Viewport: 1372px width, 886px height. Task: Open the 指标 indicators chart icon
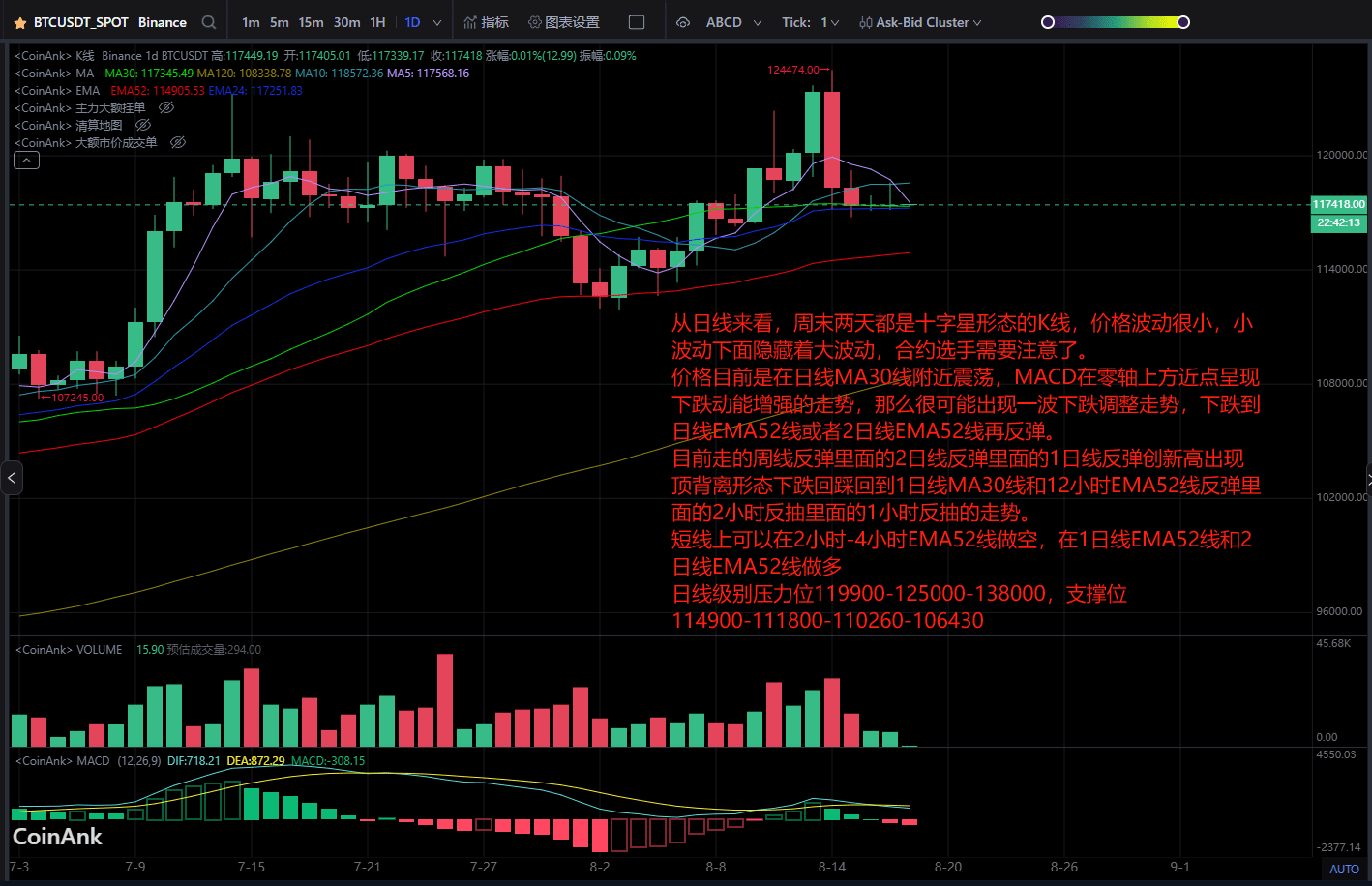(x=470, y=22)
